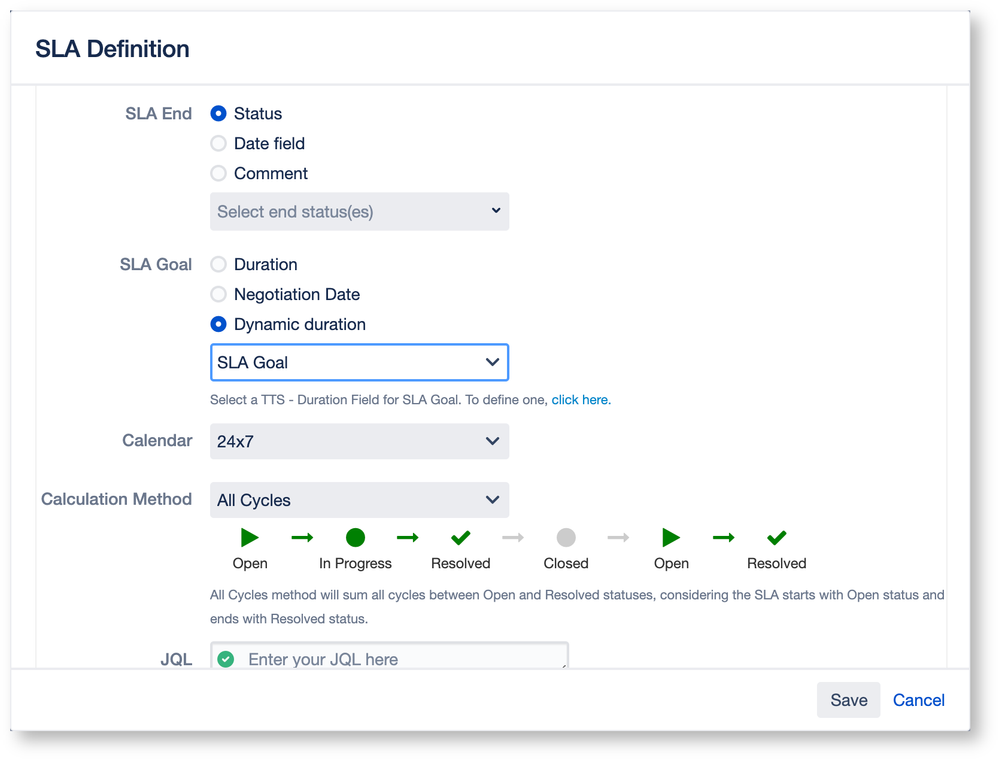Select the Status radio for SLA End
The image size is (999, 760).
pos(218,114)
